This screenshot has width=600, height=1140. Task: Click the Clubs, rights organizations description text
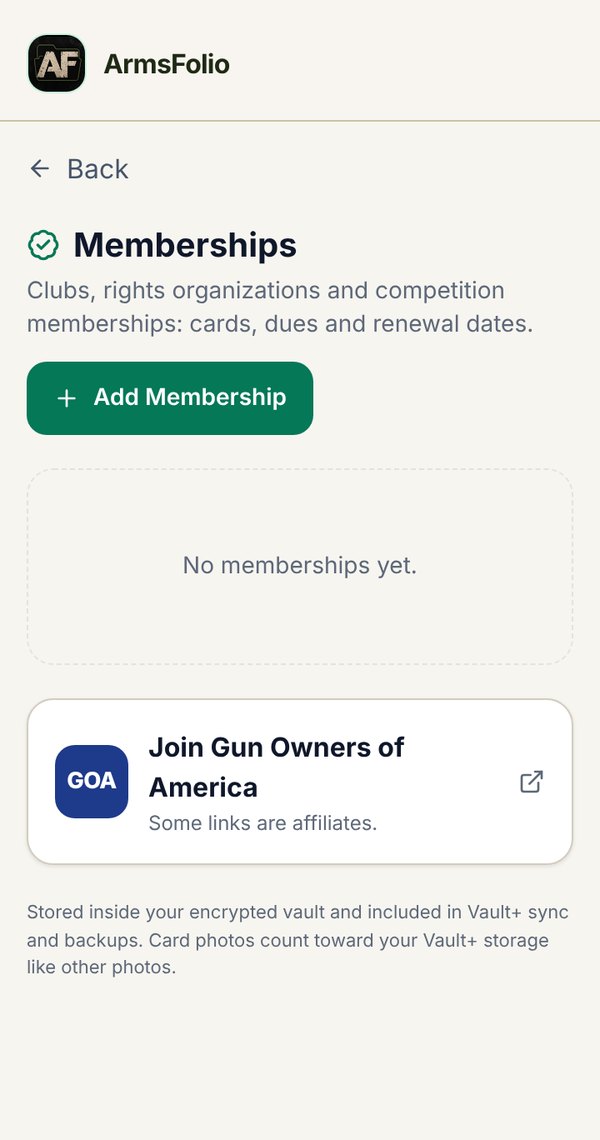[x=281, y=307]
